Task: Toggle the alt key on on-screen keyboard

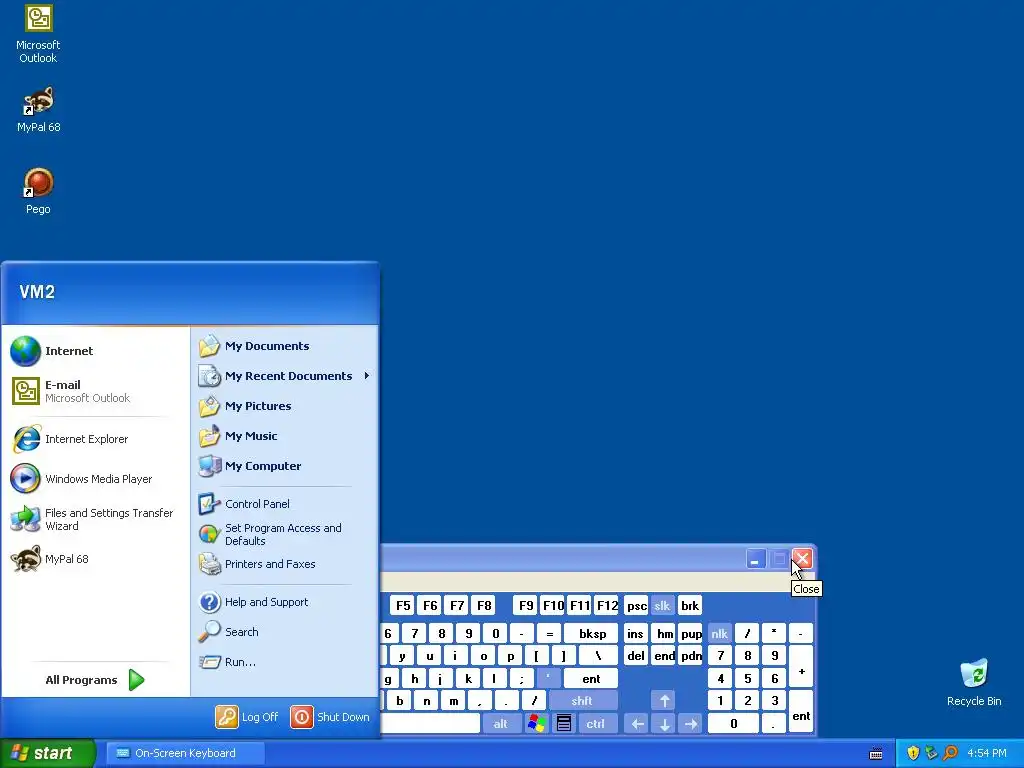Action: [501, 724]
